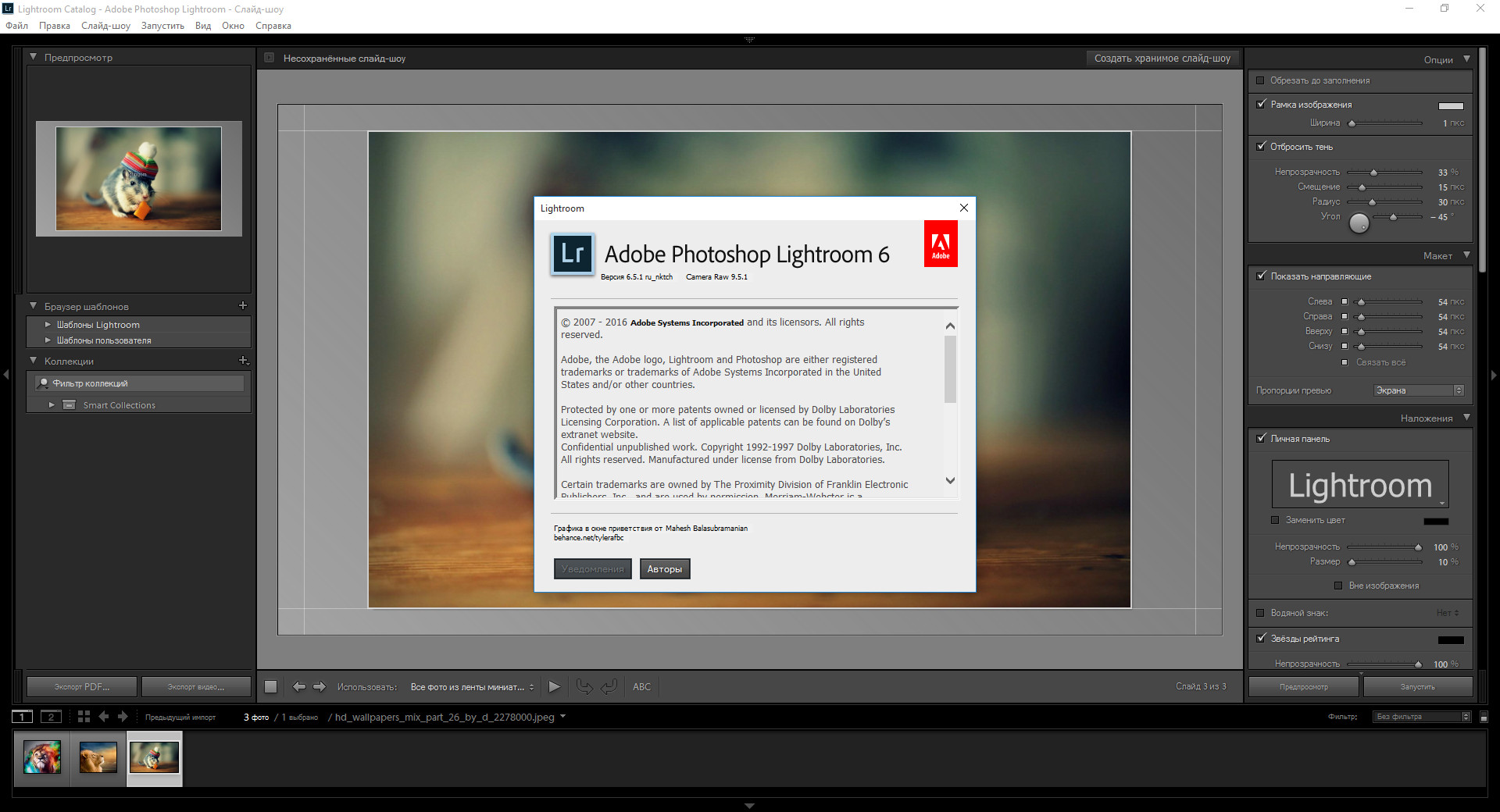Show the right panel group arrow
Screen dimensions: 1500x812
pos(1494,376)
